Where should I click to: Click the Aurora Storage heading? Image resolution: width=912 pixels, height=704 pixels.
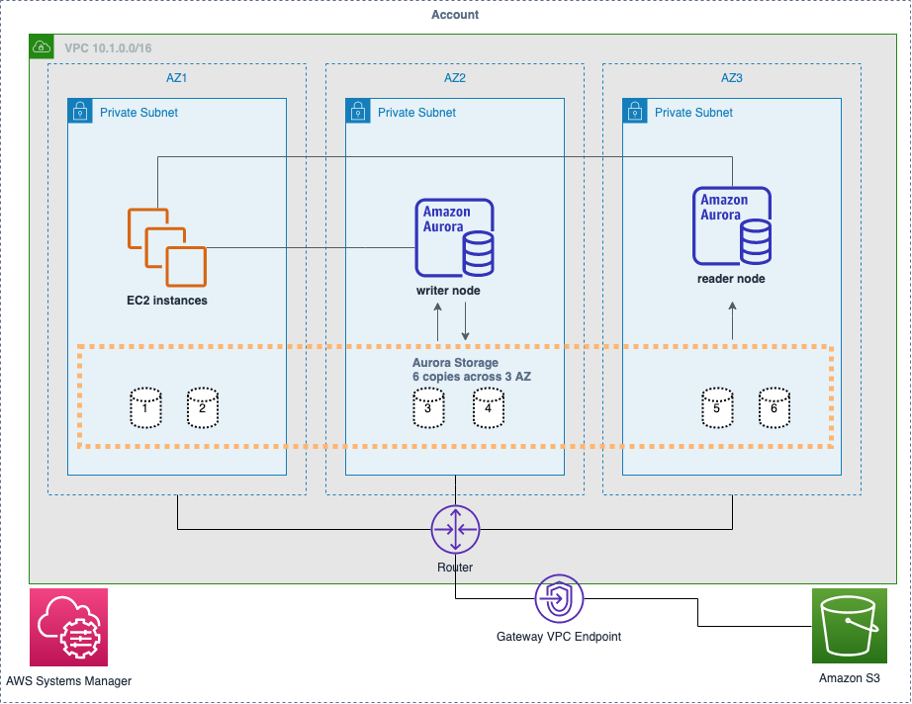point(455,362)
